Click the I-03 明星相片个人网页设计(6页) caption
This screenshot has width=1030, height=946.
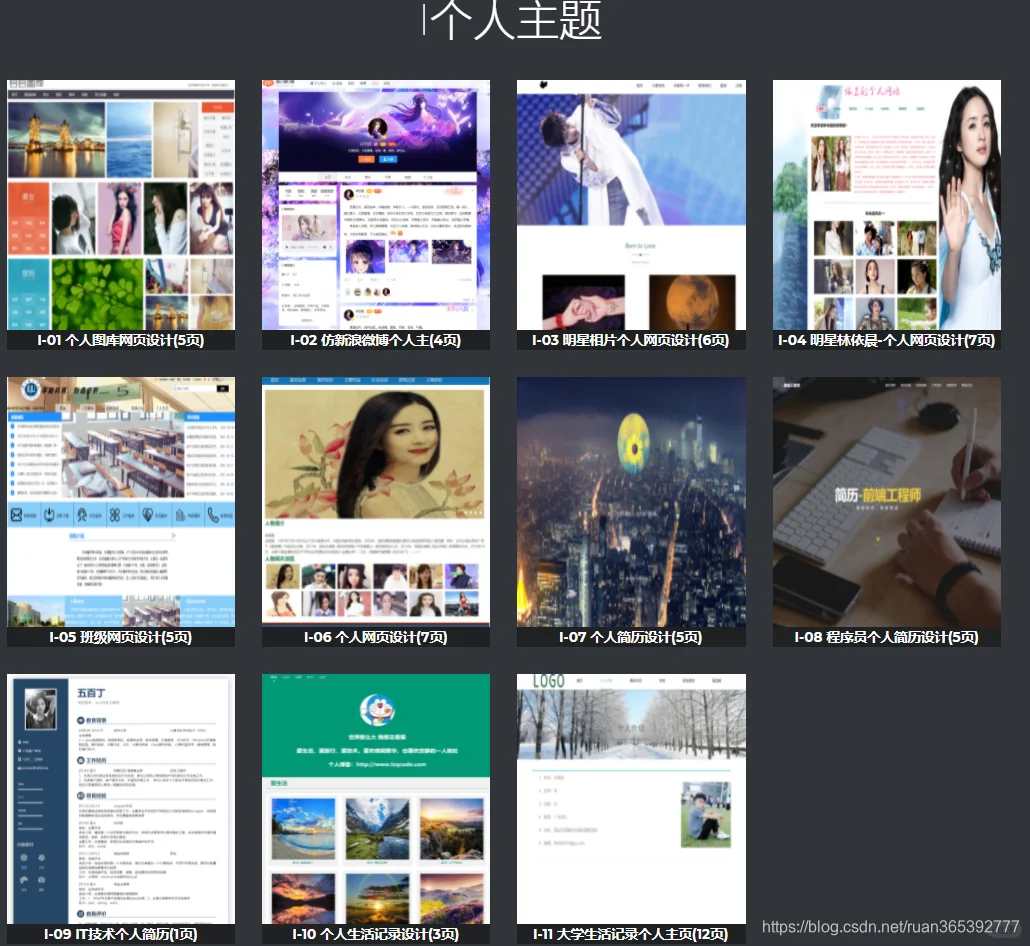[x=630, y=340]
